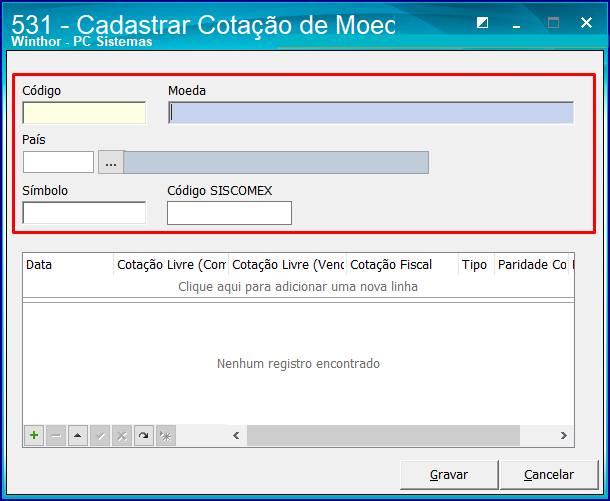Close the 531 Cadastrar Cotação window
The height and width of the screenshot is (501, 610).
[586, 23]
